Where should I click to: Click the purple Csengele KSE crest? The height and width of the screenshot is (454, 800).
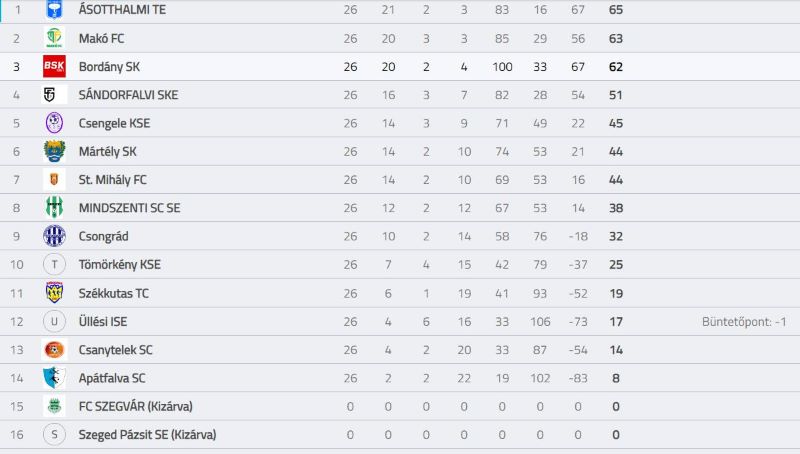point(54,123)
